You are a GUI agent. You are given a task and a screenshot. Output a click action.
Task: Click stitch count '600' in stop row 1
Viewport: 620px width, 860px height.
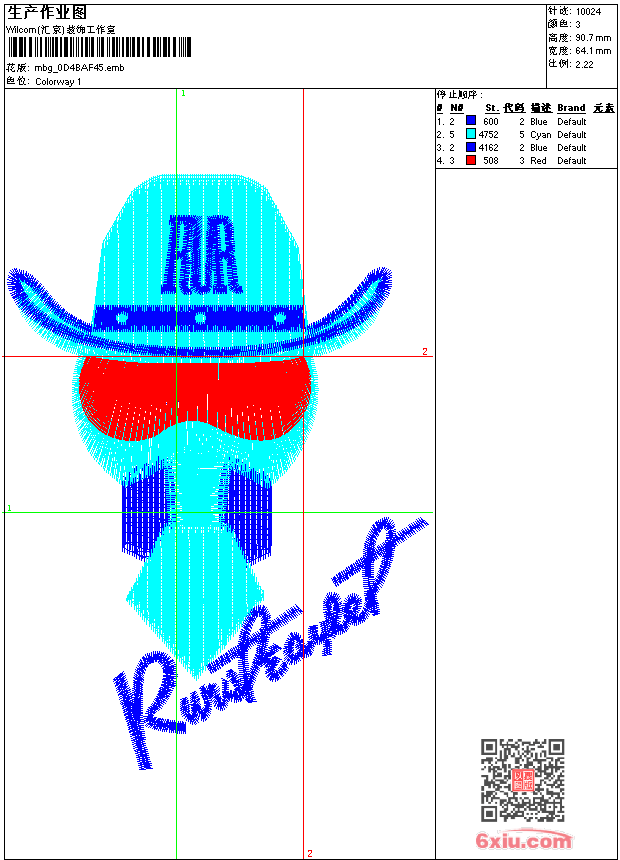tap(491, 121)
